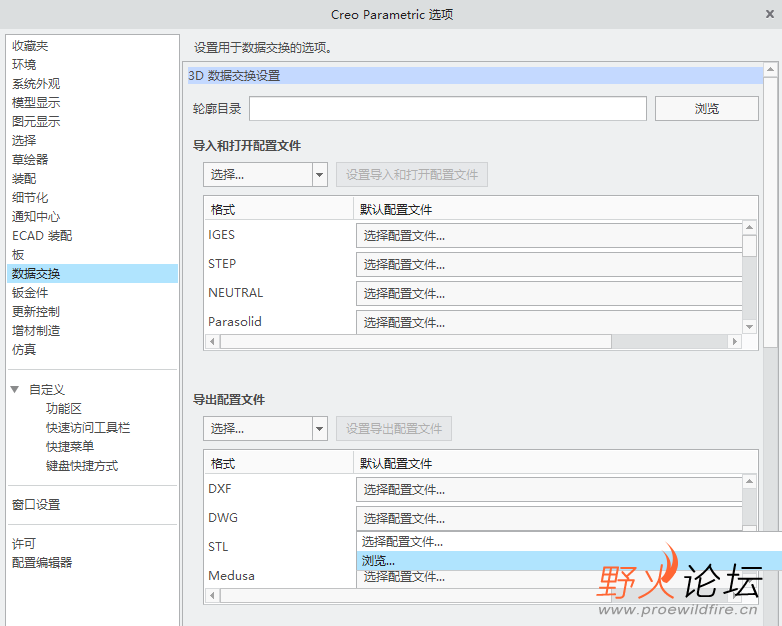The height and width of the screenshot is (626, 782).
Task: Open 快捷菜单 customization
Action: 70,446
